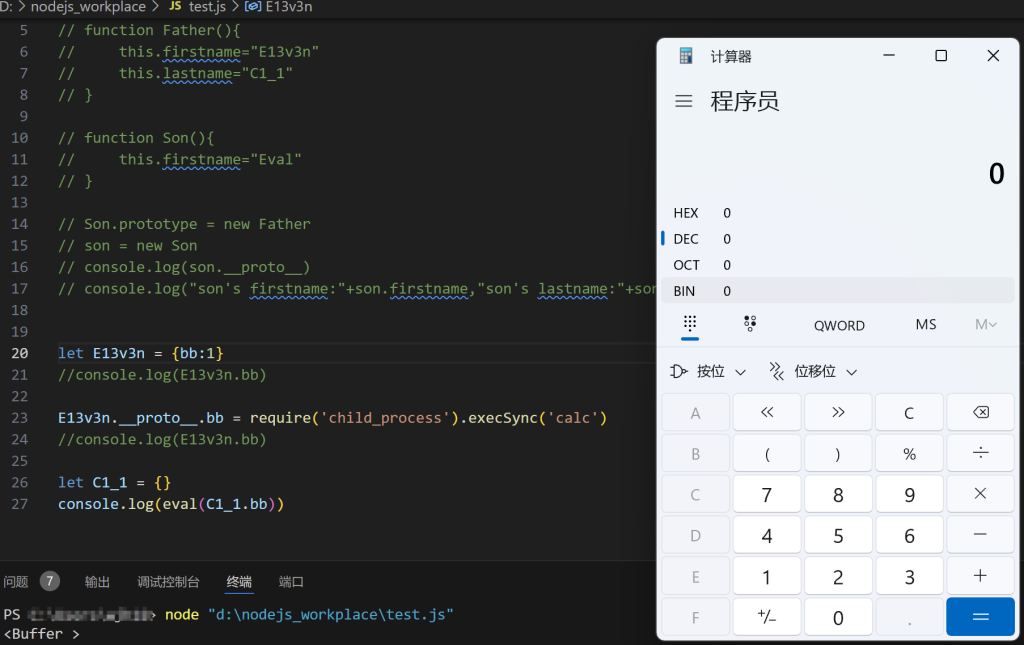Open the 问题 problems panel tab
Image resolution: width=1024 pixels, height=645 pixels.
(16, 582)
